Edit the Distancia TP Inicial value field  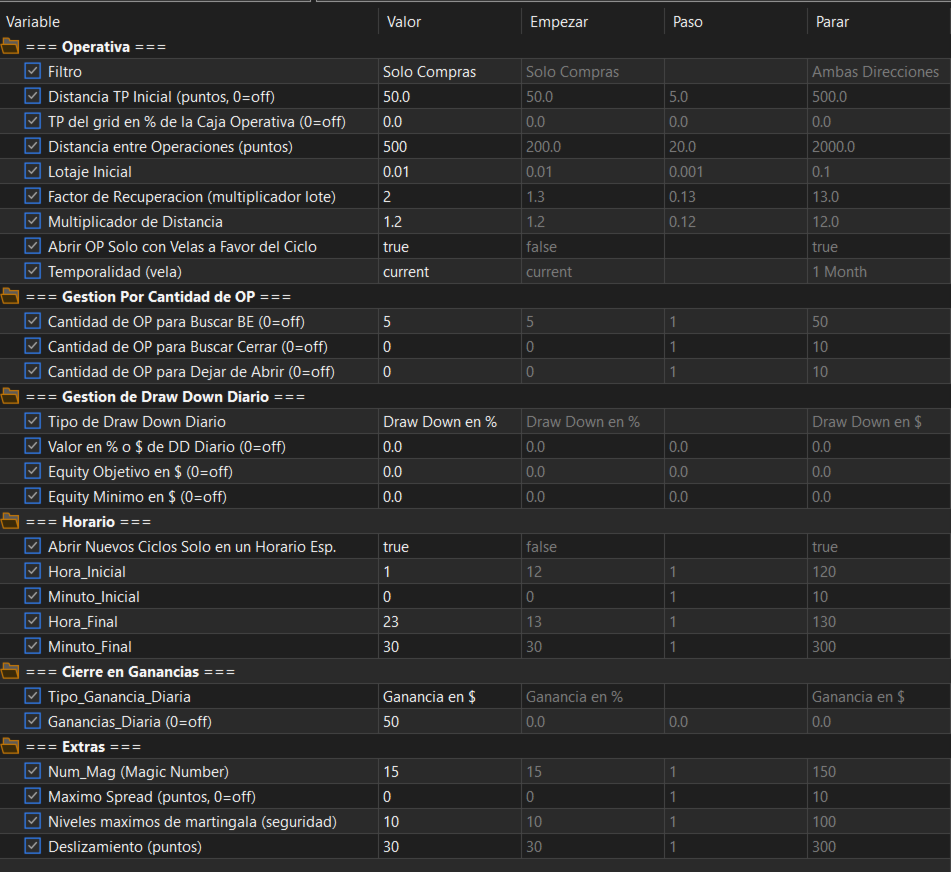[x=448, y=97]
